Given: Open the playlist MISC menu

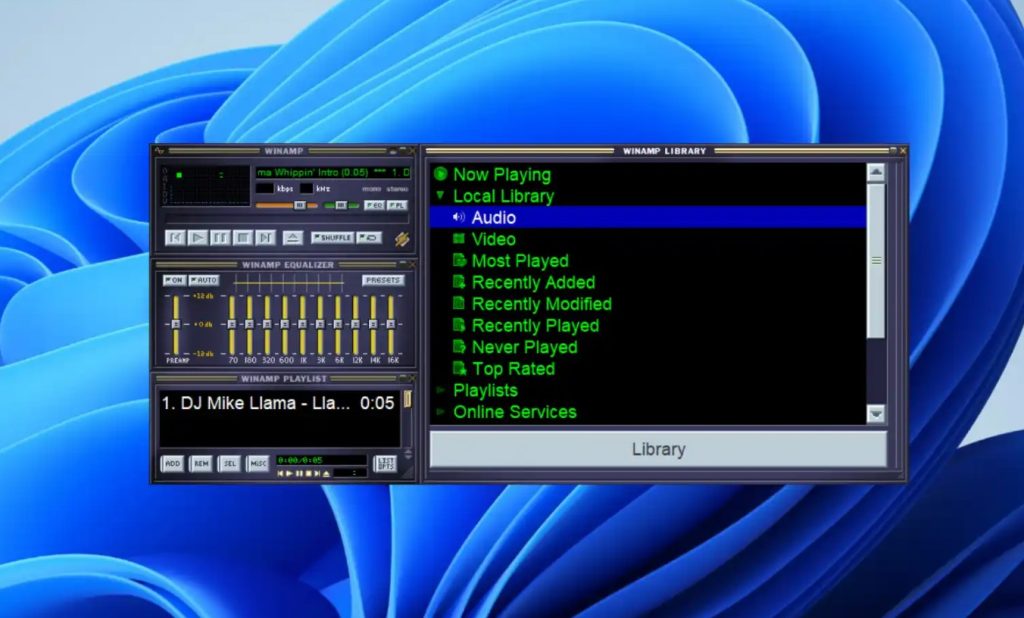Looking at the screenshot, I should point(258,464).
